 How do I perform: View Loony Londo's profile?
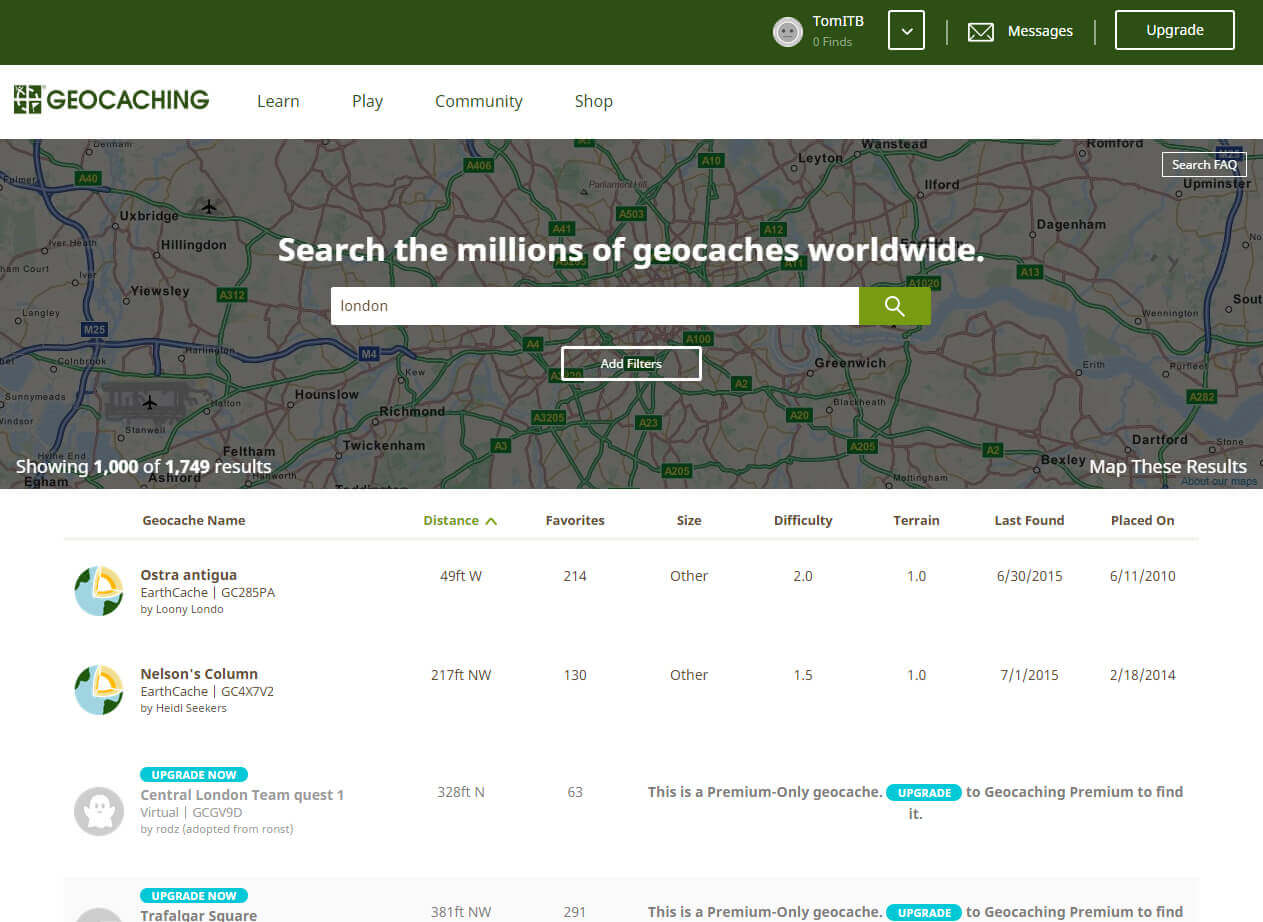click(186, 608)
